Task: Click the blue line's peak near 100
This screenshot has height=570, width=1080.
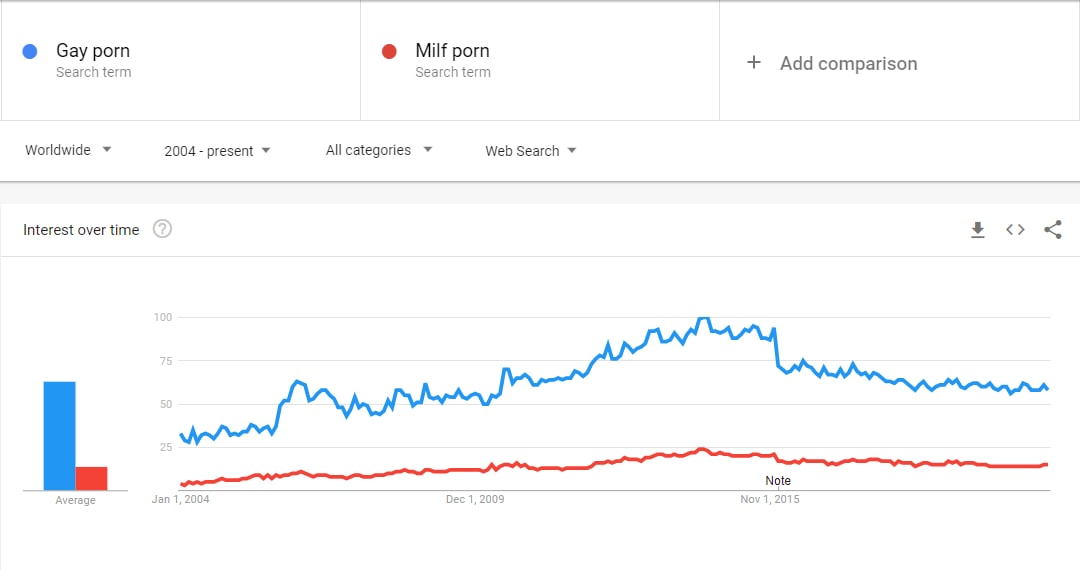Action: click(703, 319)
